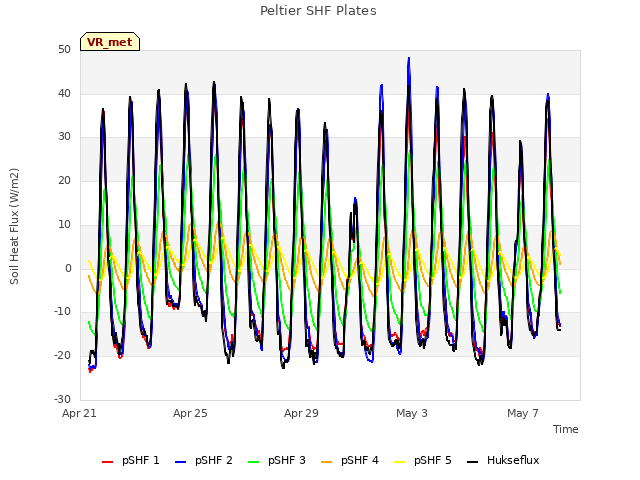The image size is (640, 480).
Task: Click the May 7 date tick label
Action: (x=523, y=413)
